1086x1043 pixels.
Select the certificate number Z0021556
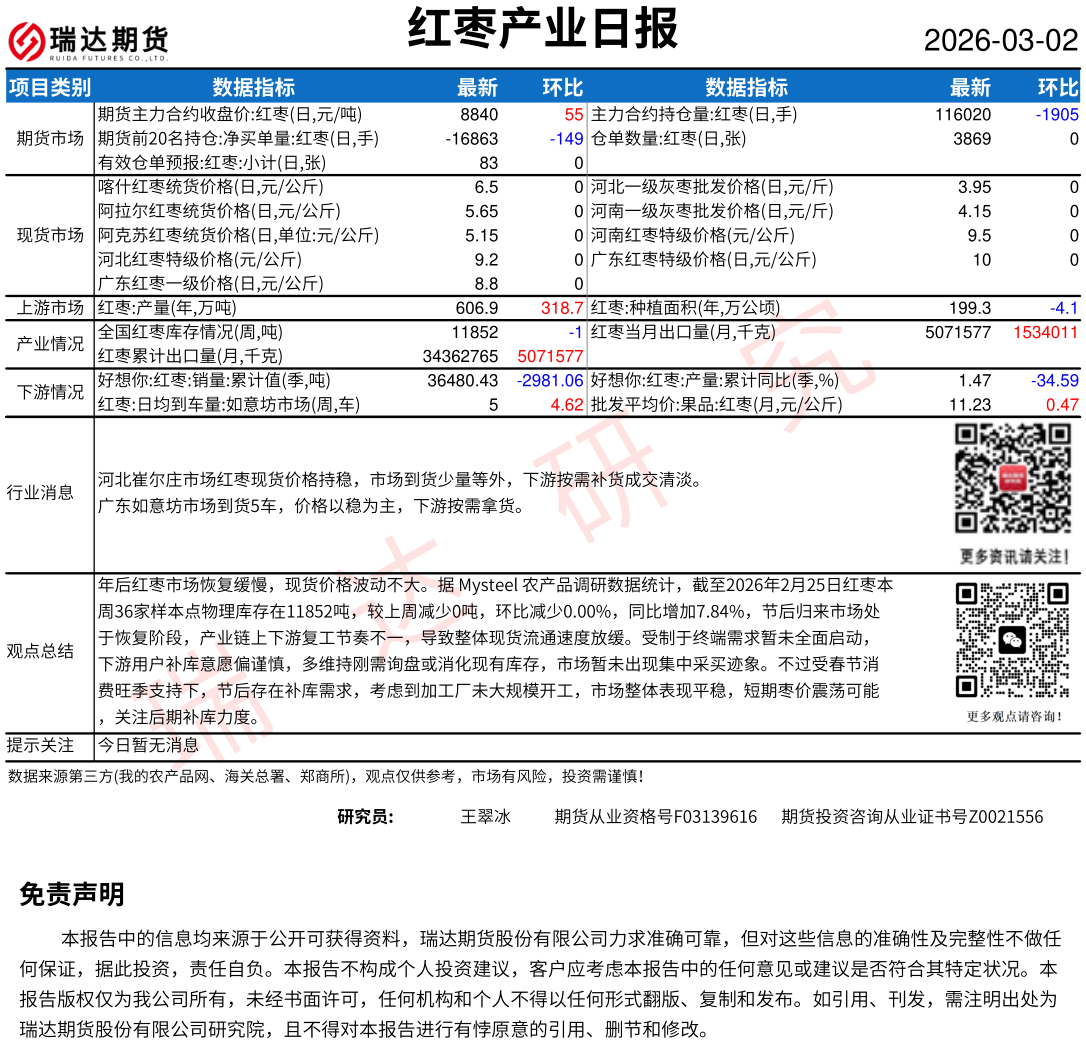[1004, 817]
